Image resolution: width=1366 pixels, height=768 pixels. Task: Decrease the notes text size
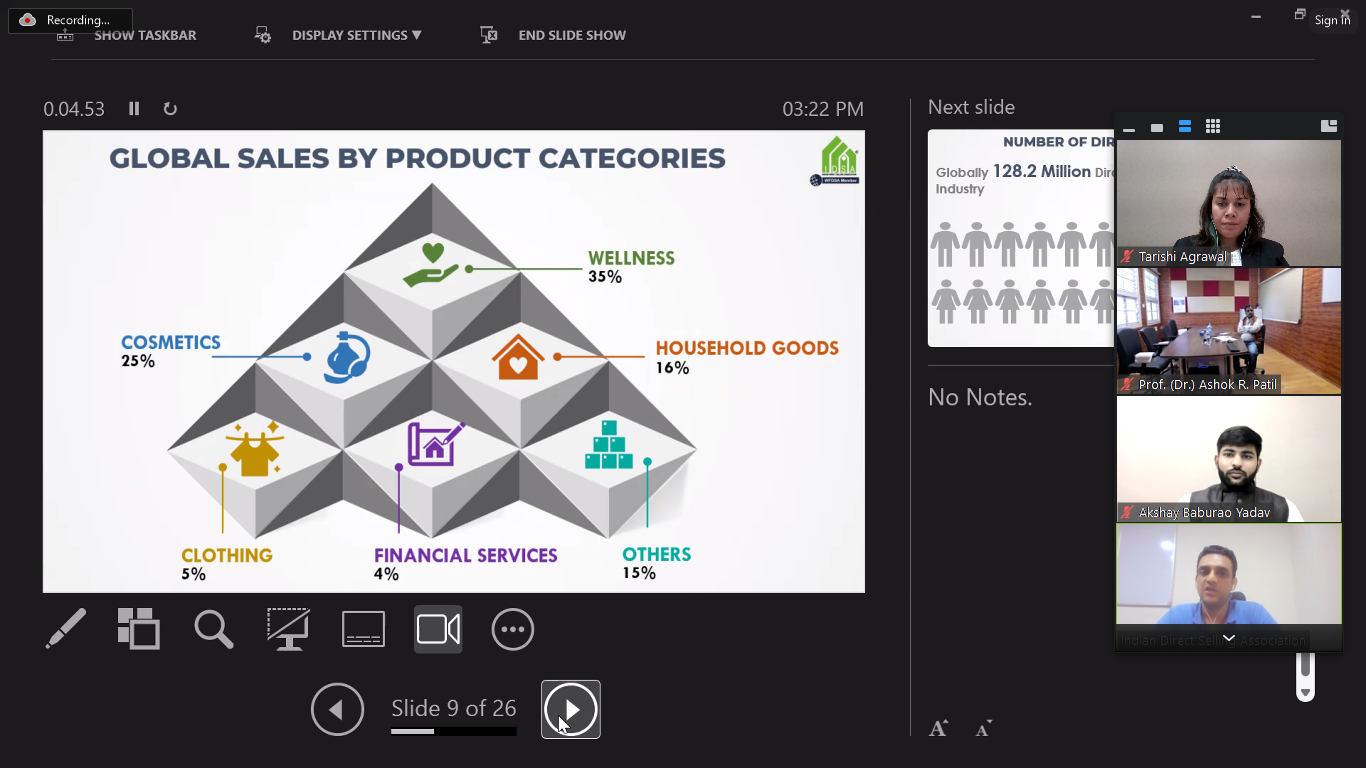pos(984,728)
